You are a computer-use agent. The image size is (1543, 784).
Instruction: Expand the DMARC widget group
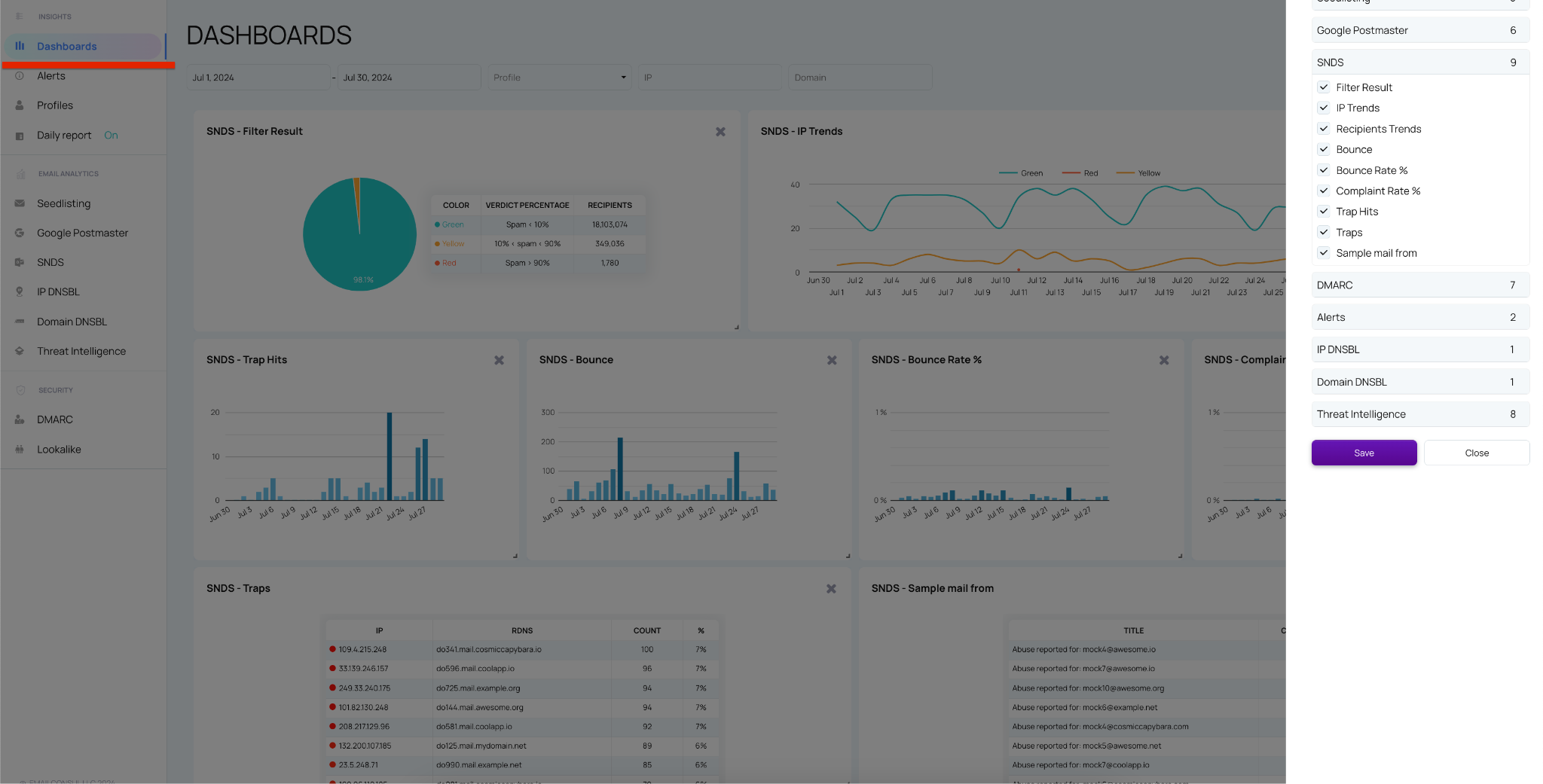pos(1420,285)
